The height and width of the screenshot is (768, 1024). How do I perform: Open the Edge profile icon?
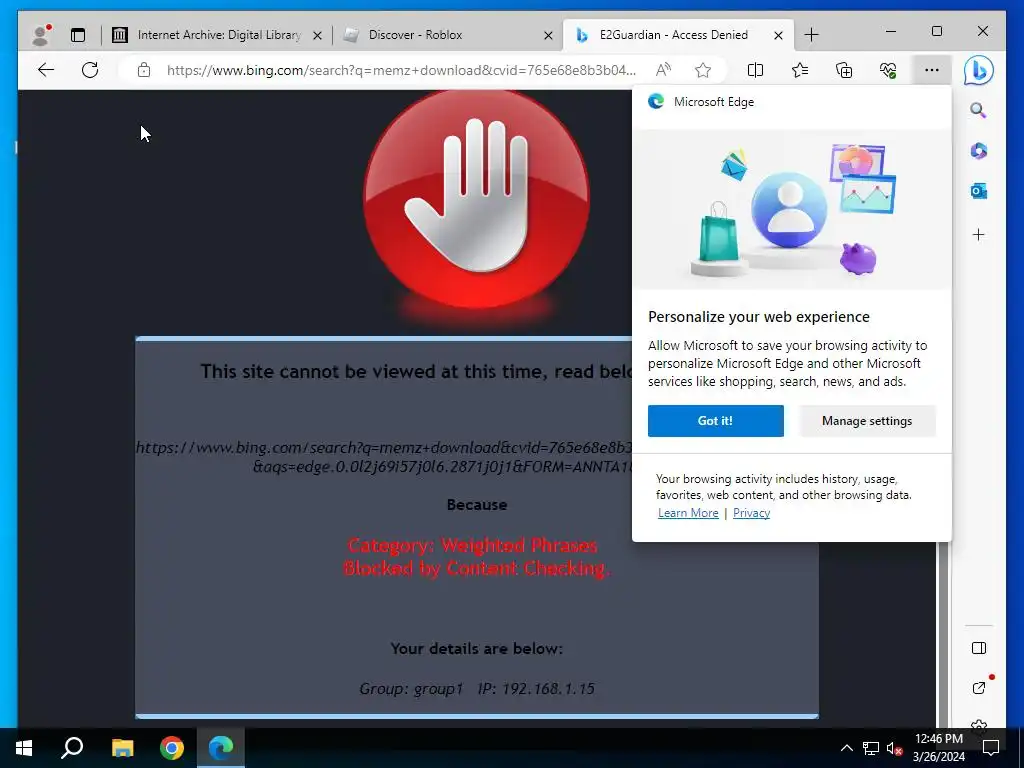42,35
